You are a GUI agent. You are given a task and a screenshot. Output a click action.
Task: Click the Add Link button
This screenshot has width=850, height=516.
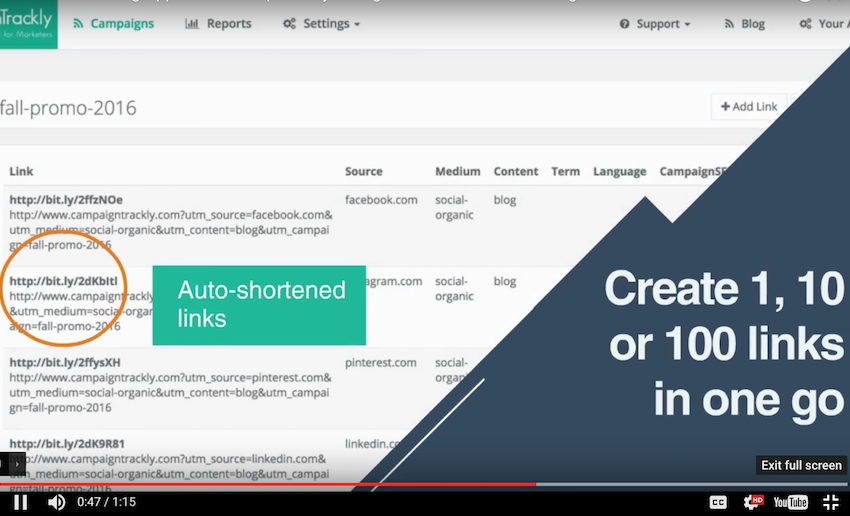pos(749,107)
